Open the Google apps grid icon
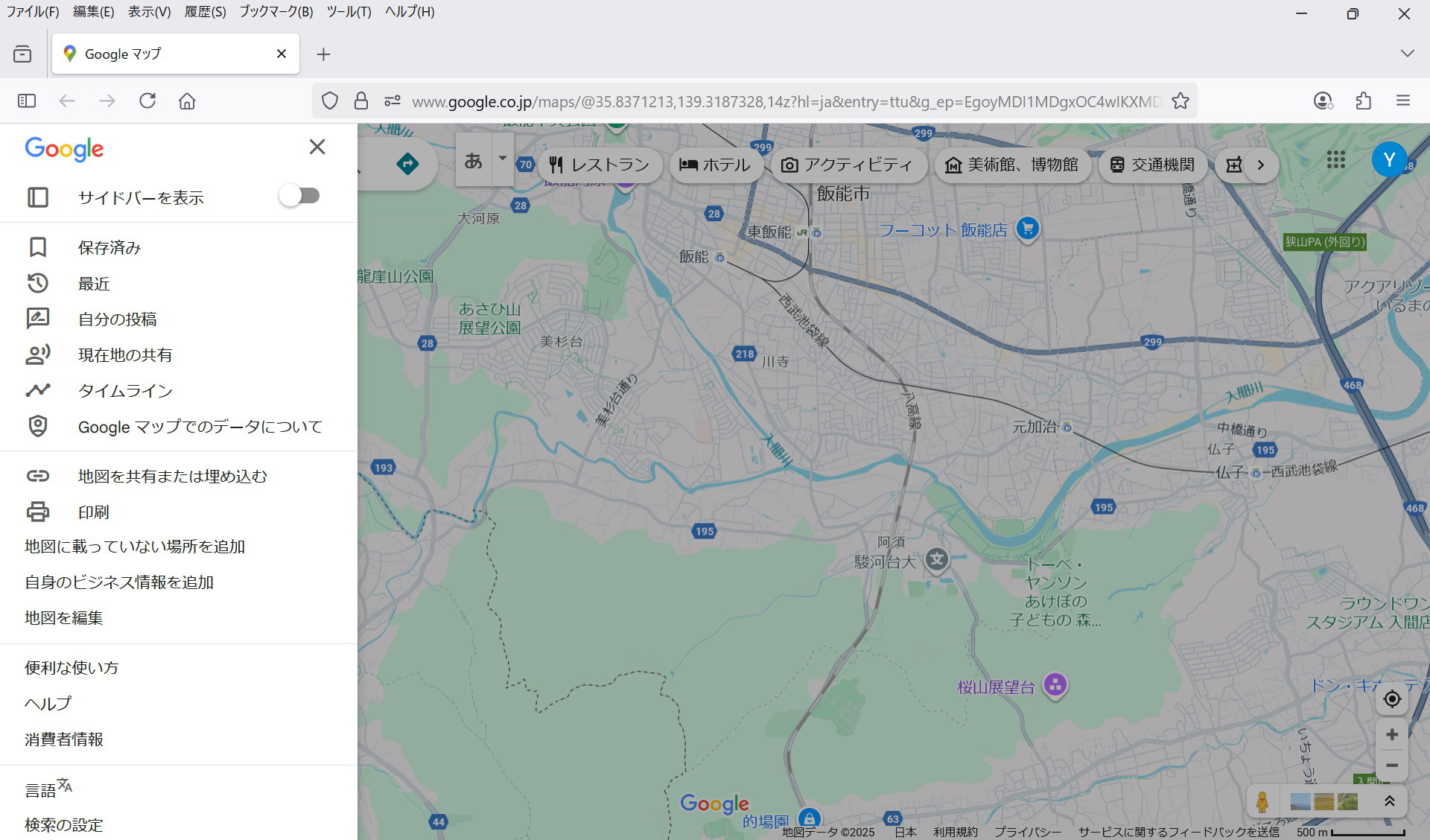Screen dimensions: 1430x840 1335,159
